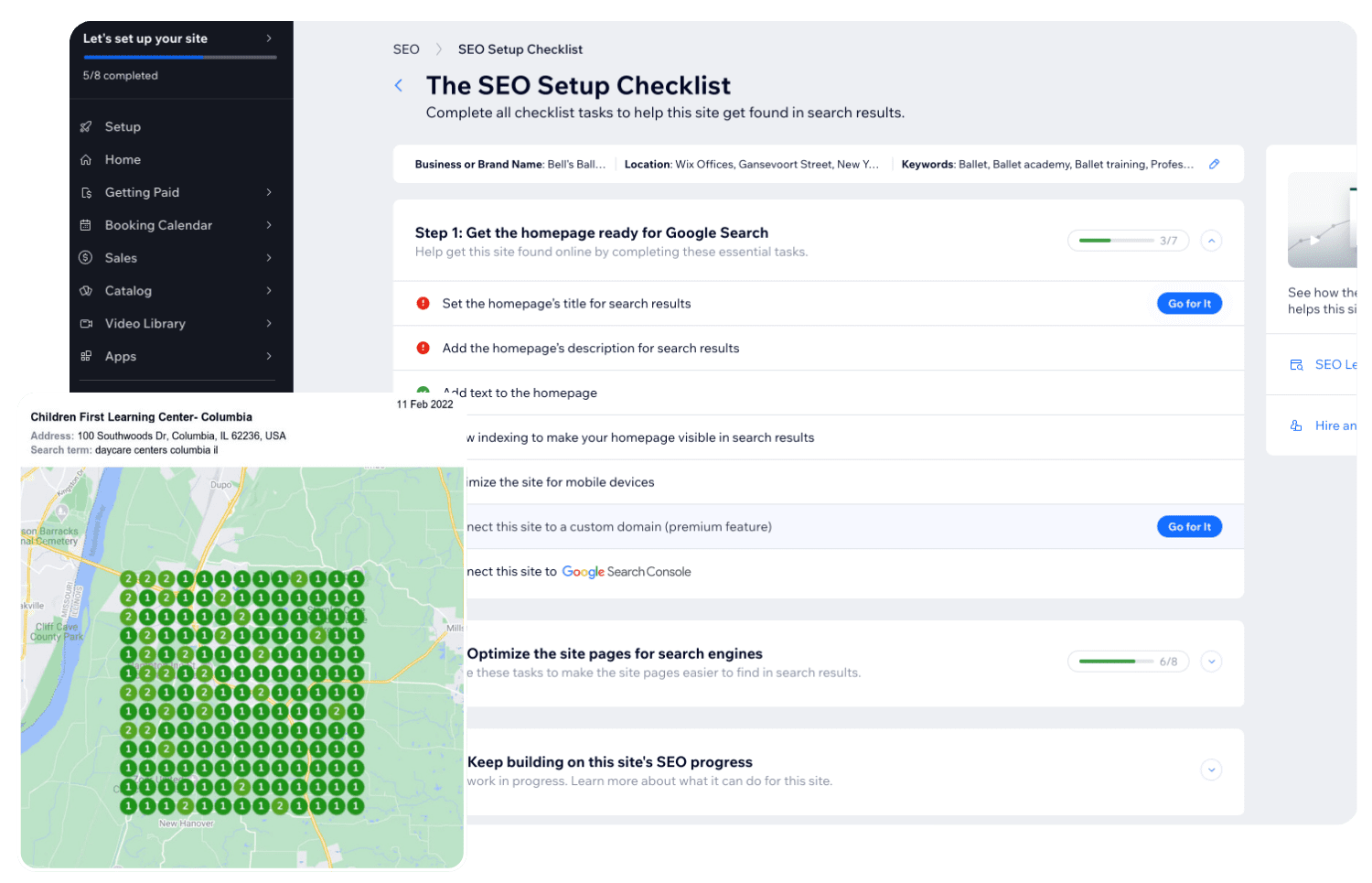1372x883 pixels.
Task: Expand the Getting Paid submenu arrow
Action: [269, 193]
